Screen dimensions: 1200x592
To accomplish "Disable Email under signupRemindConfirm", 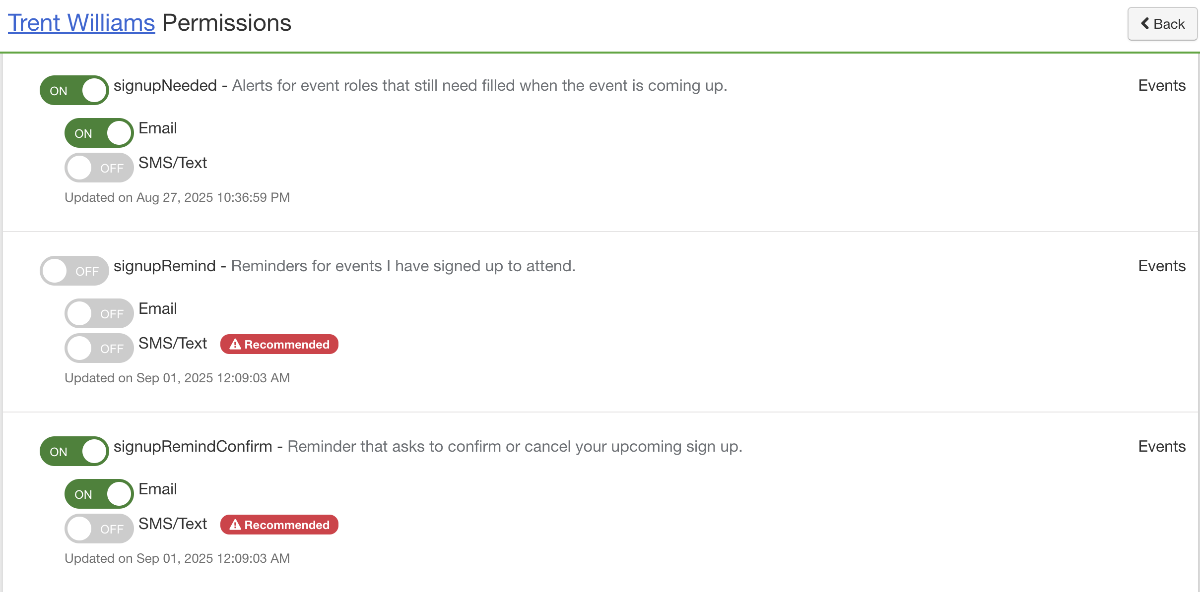I will pos(99,494).
